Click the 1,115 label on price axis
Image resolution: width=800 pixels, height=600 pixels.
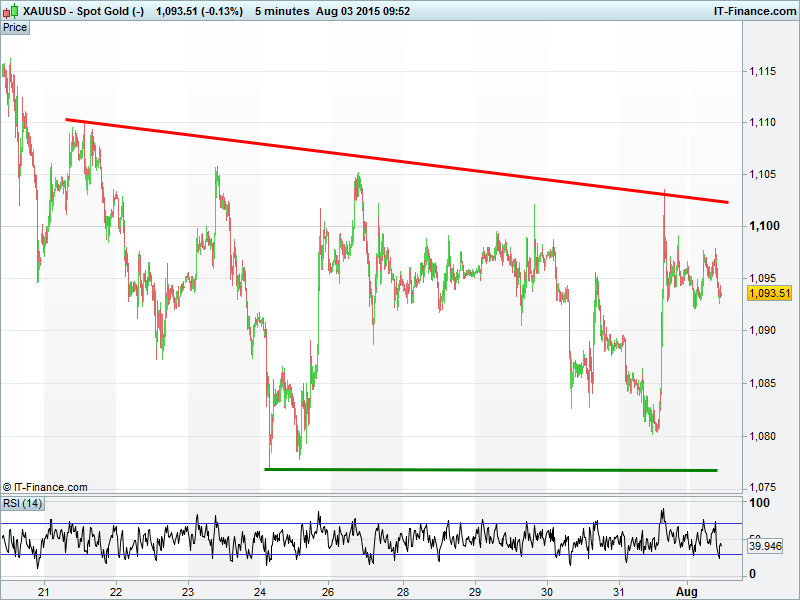point(763,71)
